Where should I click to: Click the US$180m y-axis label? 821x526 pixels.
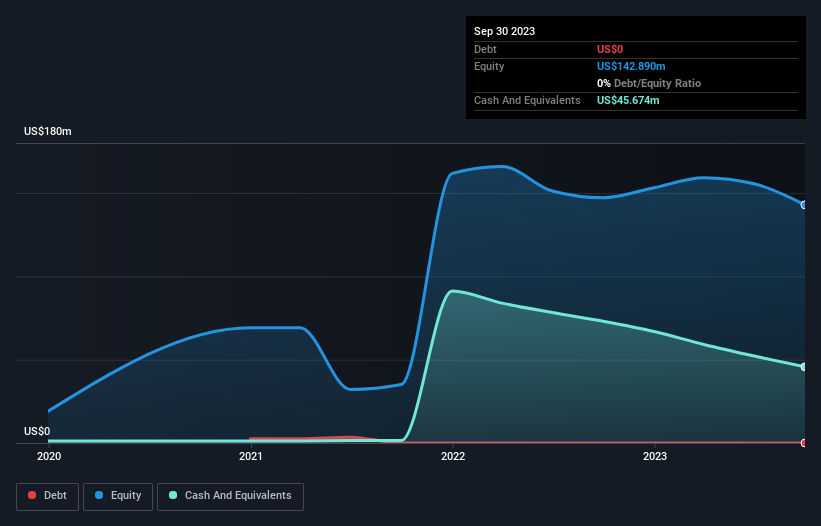click(48, 131)
